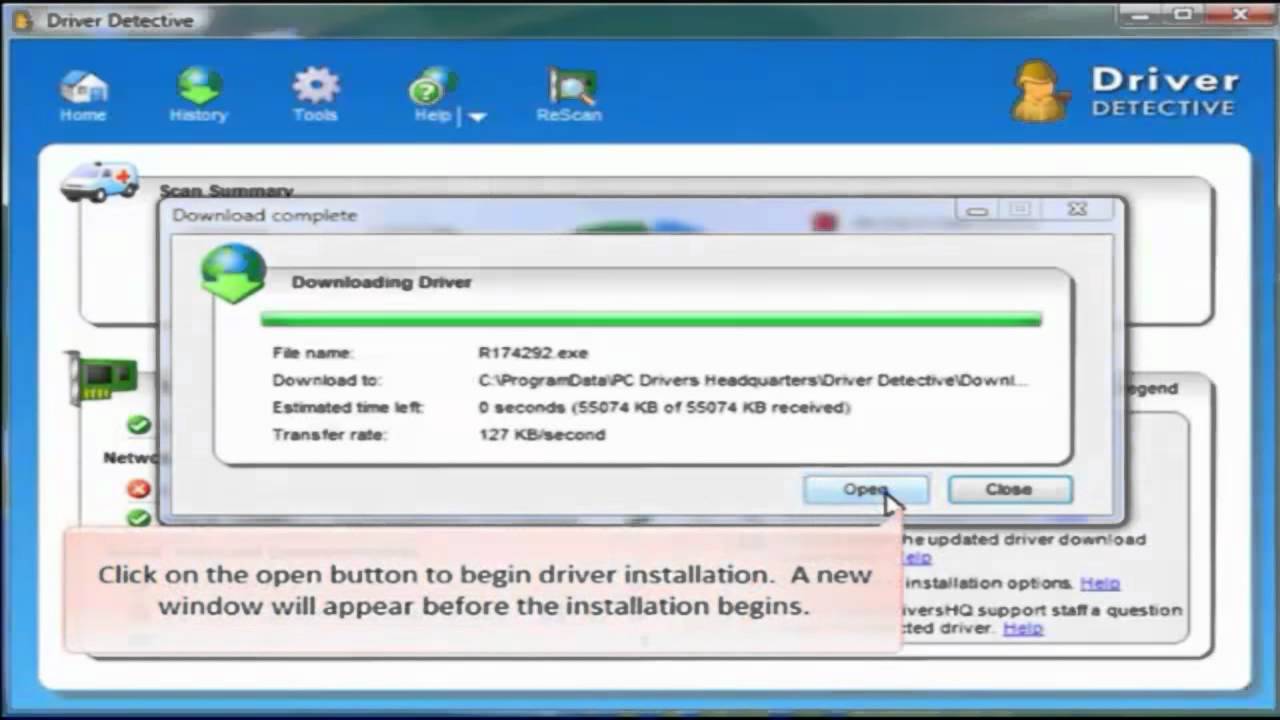
Task: Go to Home in Driver Detective toolbar
Action: (83, 96)
